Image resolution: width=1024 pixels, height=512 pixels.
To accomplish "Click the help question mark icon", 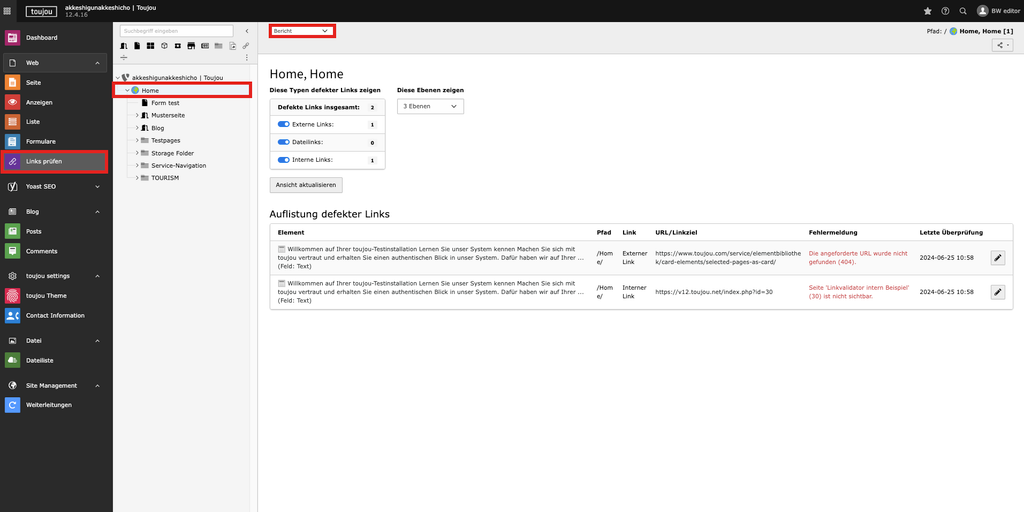I will 945,11.
